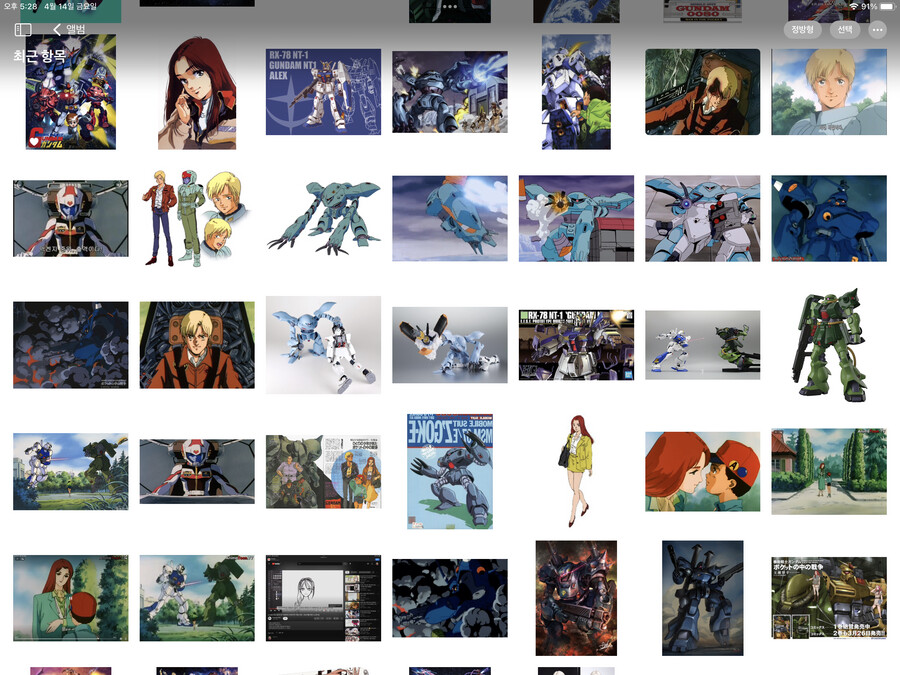Open the woman in yellow jacket full-body thumbnail
The height and width of the screenshot is (675, 900).
pyautogui.click(x=576, y=471)
